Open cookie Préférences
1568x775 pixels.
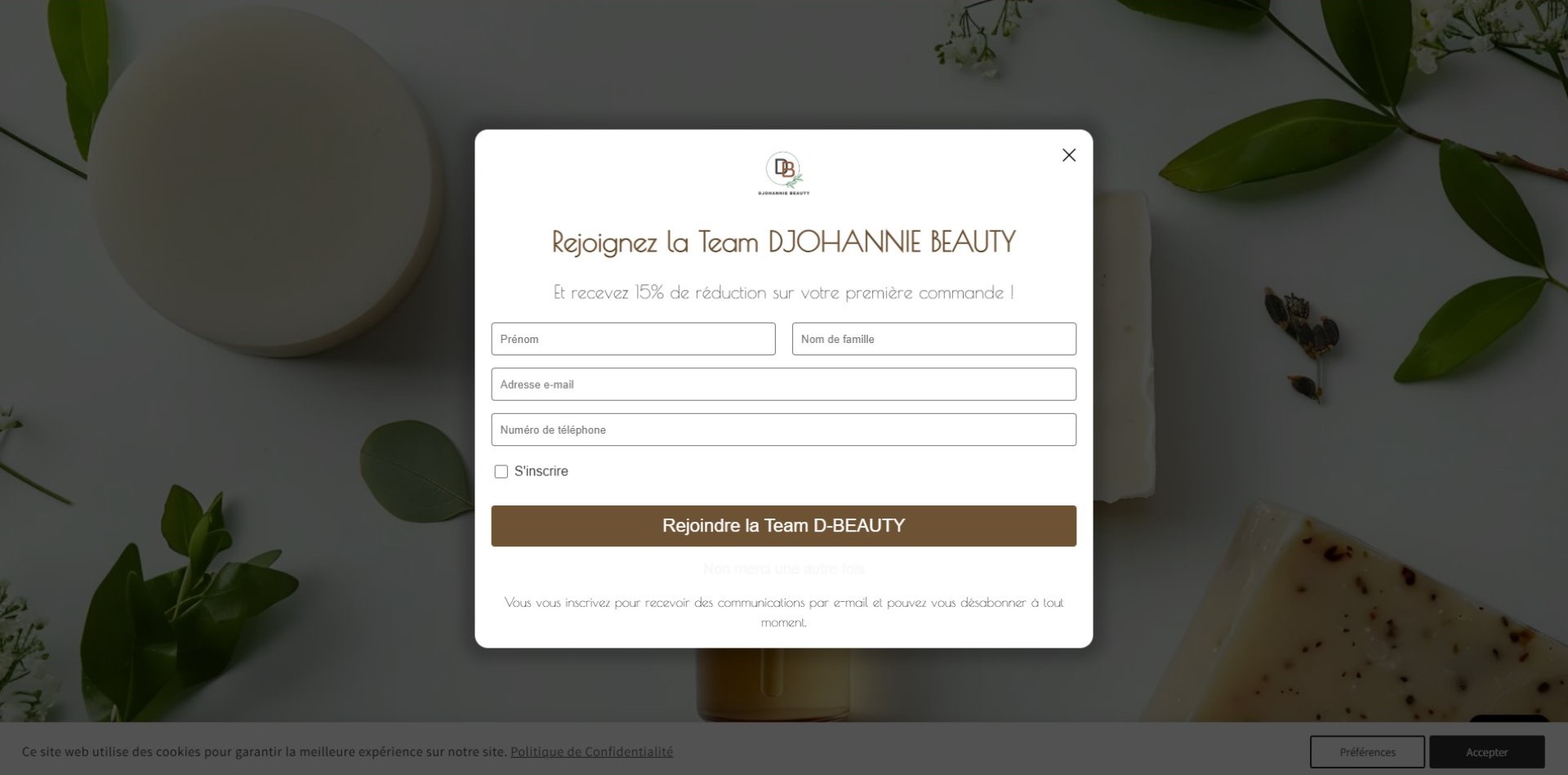click(1366, 751)
